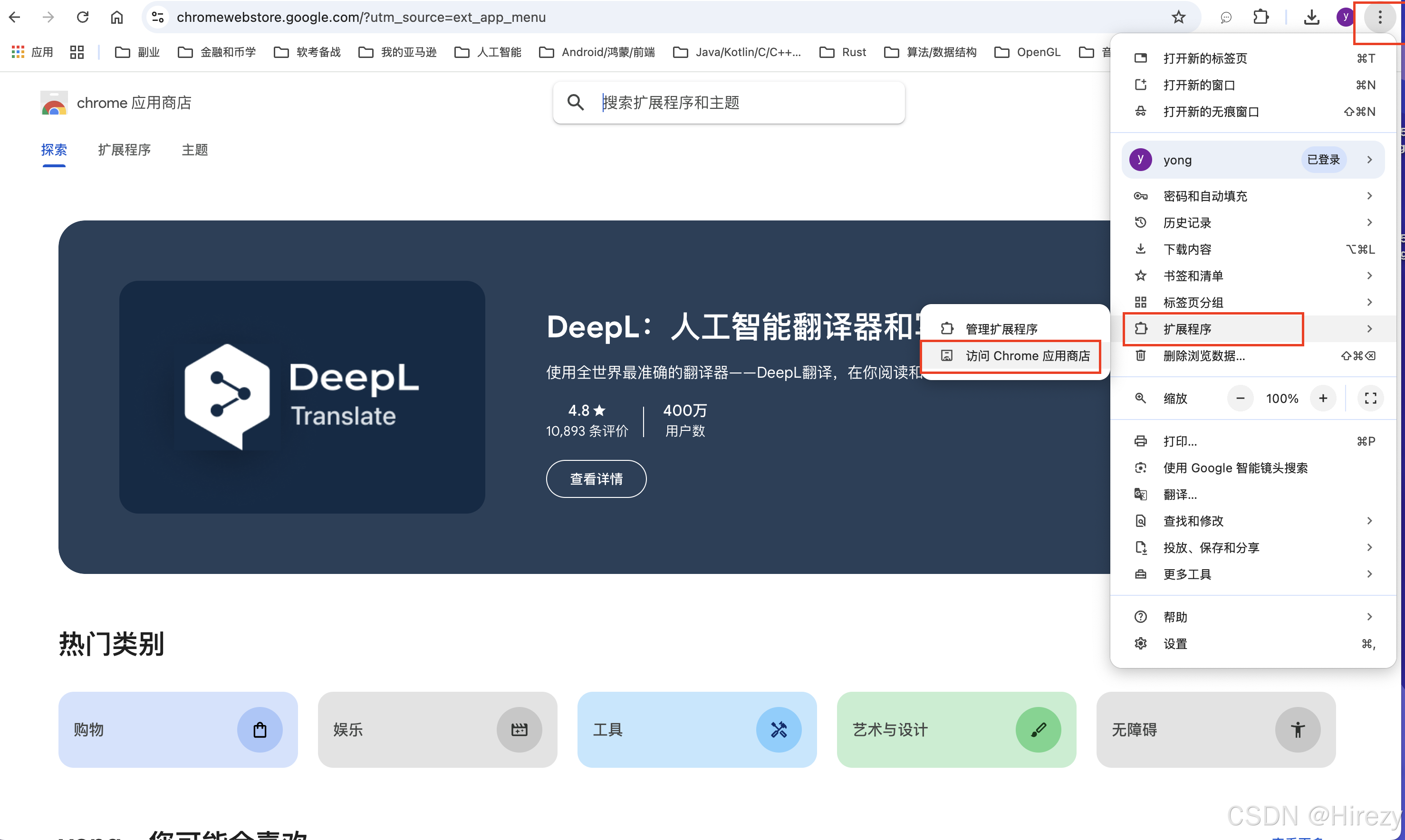This screenshot has width=1405, height=840.
Task: Expand 密码和自动填充 submenu
Action: click(x=1253, y=196)
